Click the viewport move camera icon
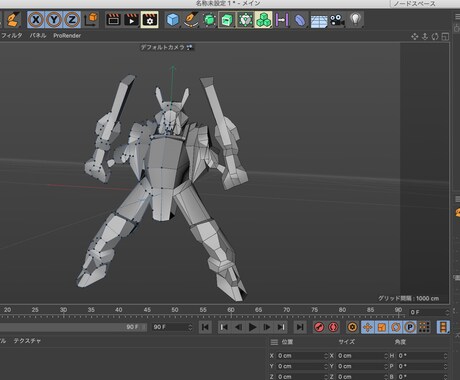 click(x=415, y=36)
